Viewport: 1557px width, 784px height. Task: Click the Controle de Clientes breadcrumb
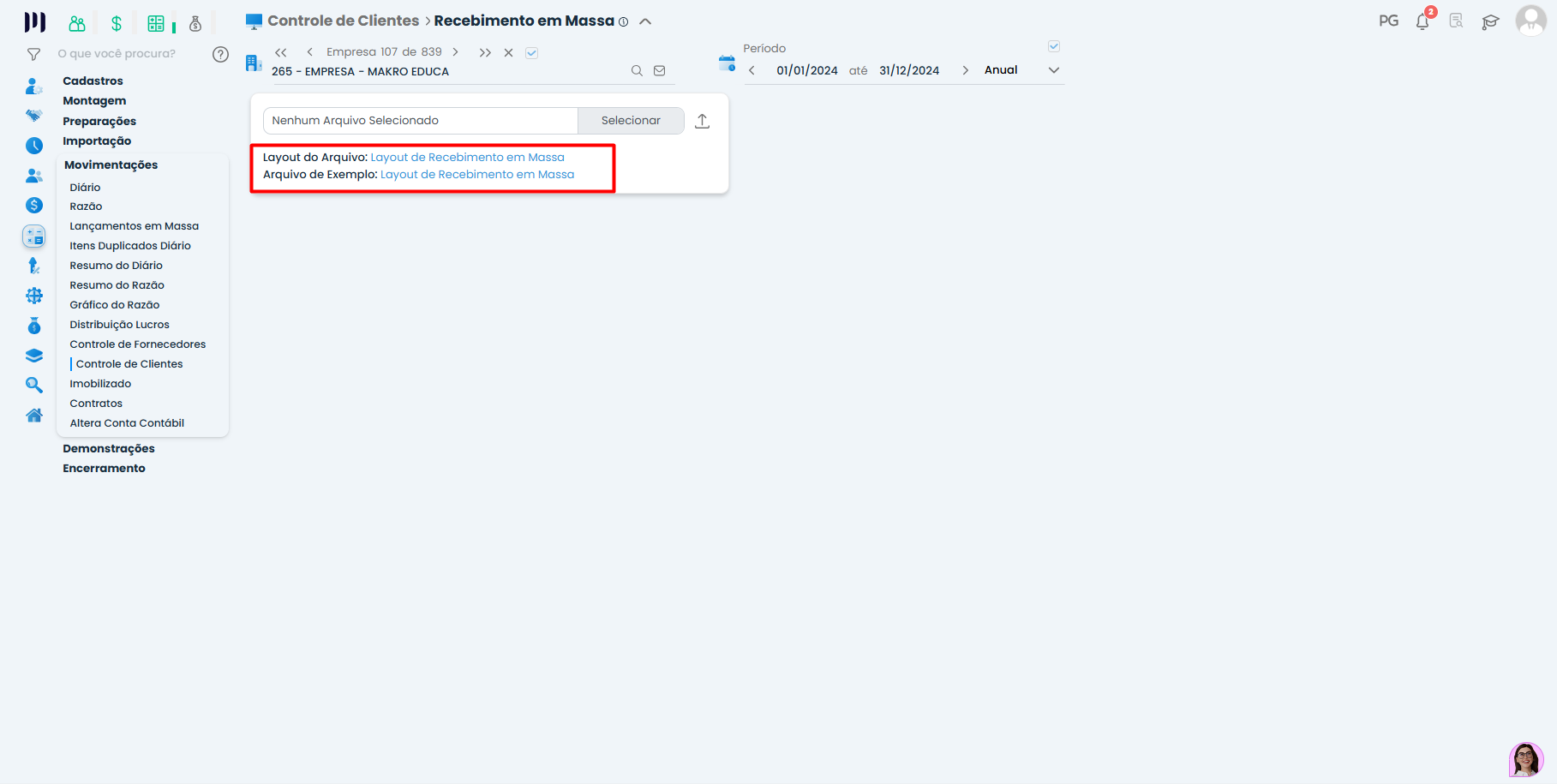(x=344, y=21)
